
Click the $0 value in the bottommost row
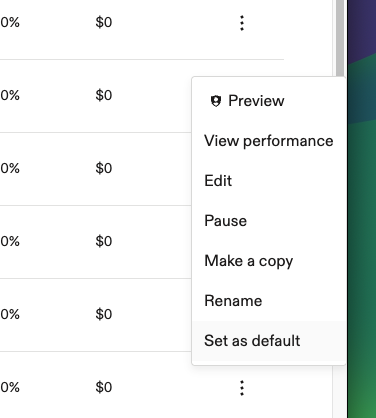click(x=104, y=387)
